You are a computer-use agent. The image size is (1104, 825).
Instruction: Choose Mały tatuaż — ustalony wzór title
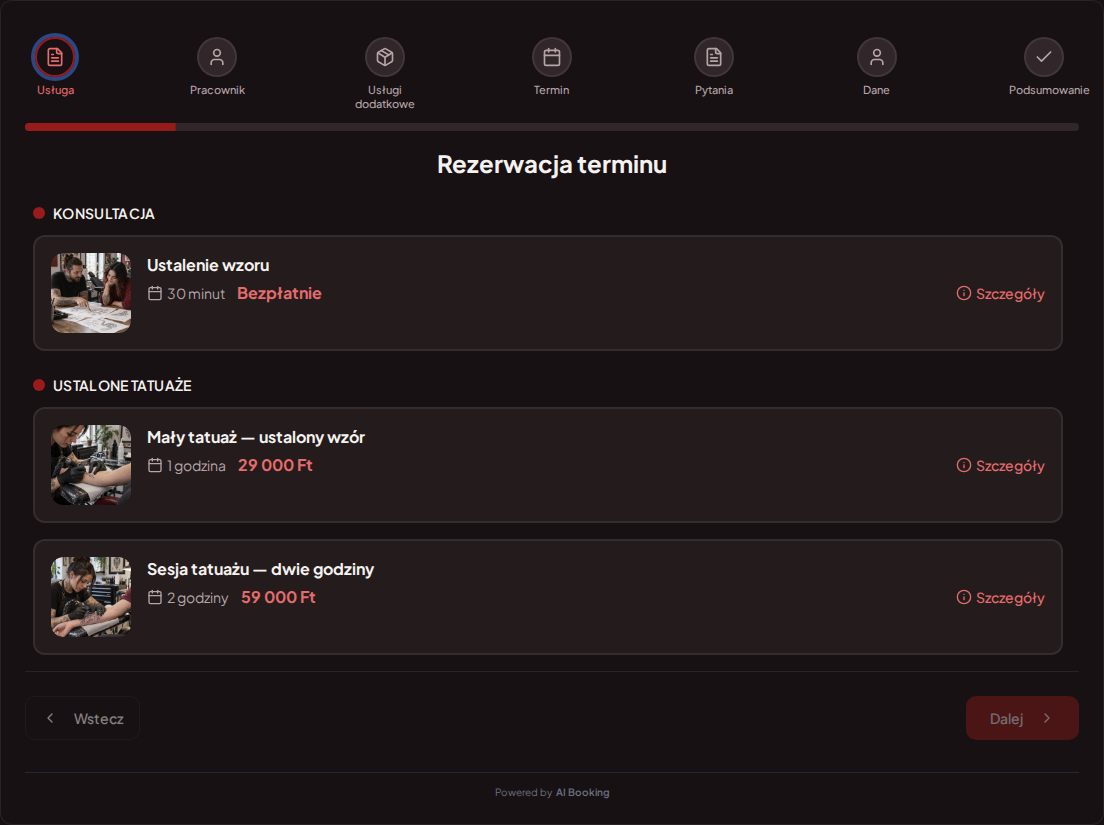click(256, 437)
